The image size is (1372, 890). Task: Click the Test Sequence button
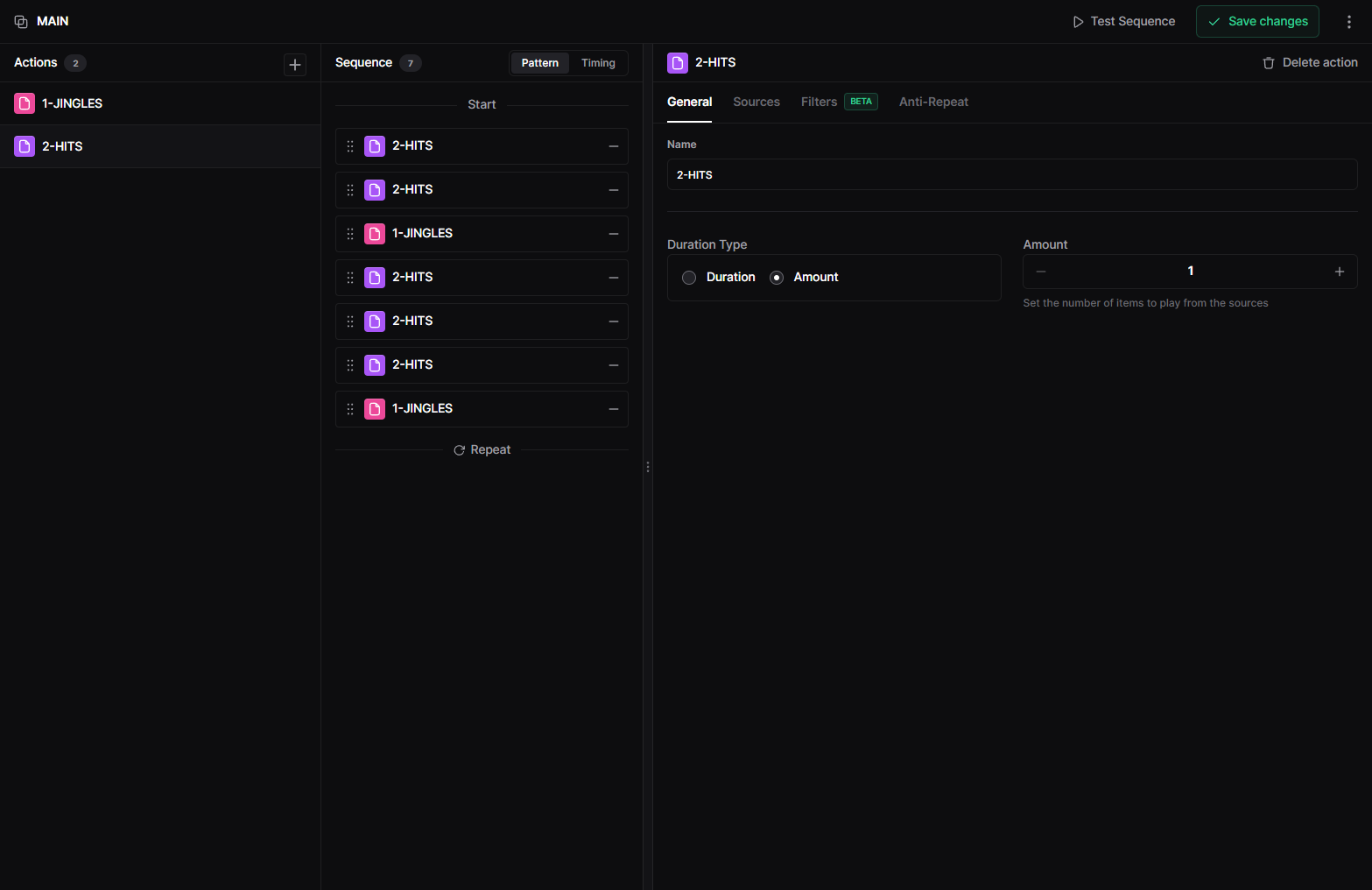coord(1123,21)
